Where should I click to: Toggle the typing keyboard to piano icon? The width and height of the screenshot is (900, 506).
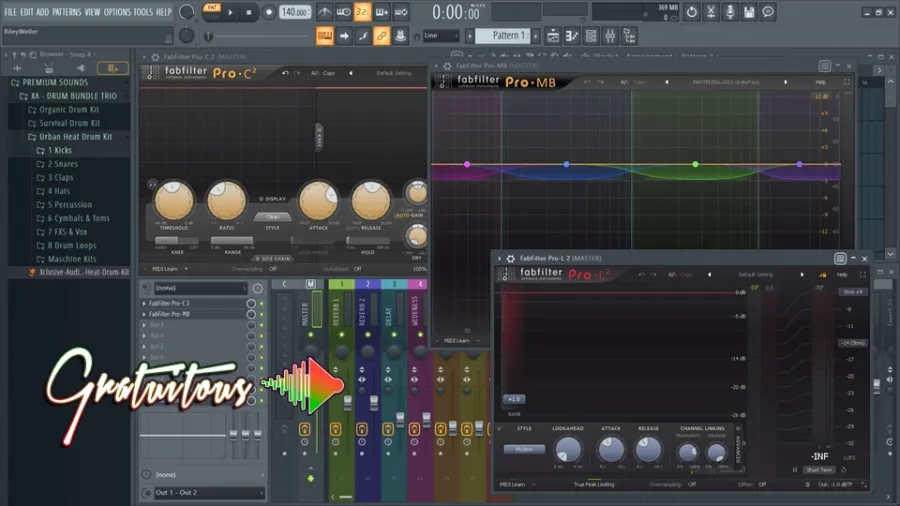pos(324,36)
